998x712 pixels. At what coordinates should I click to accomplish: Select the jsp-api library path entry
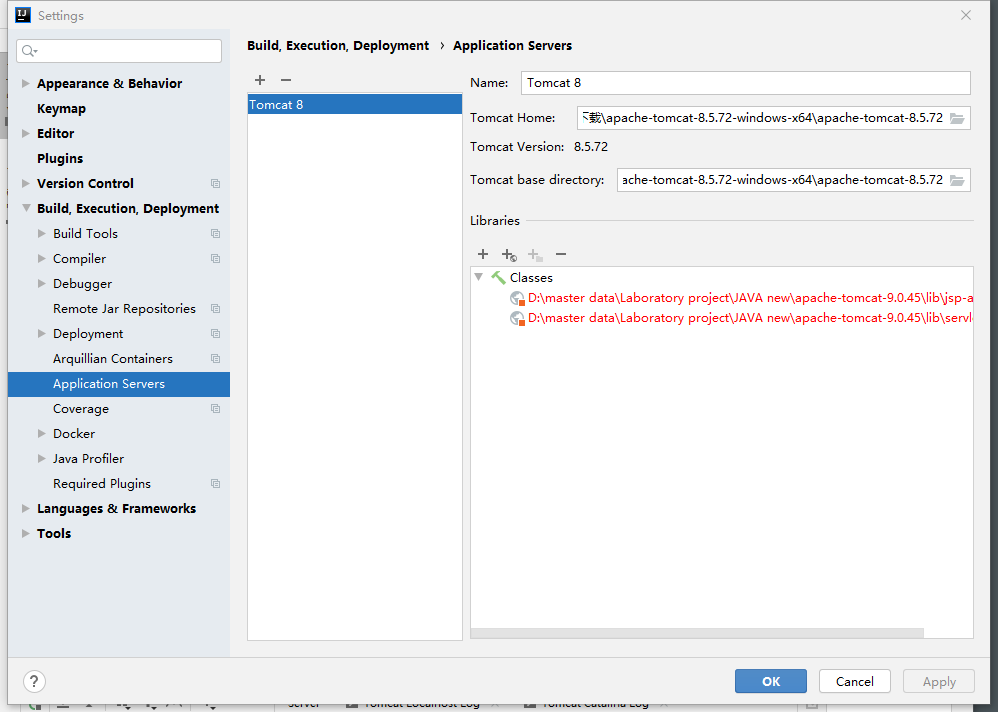click(750, 298)
